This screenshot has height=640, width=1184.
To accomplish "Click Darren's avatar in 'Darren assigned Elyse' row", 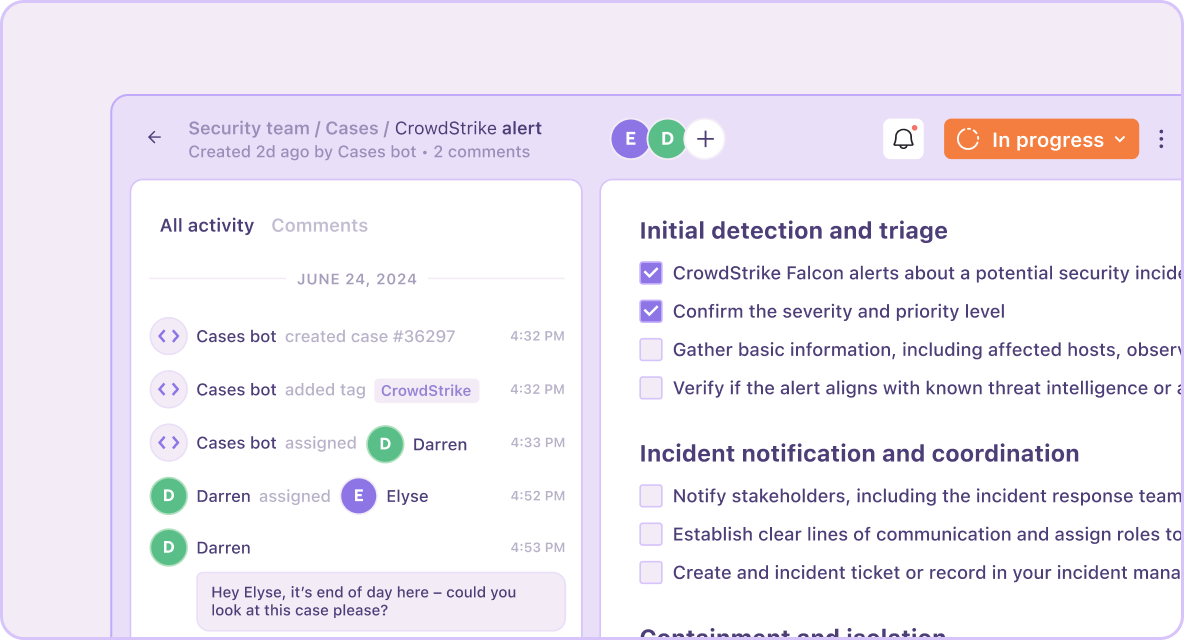I will pos(168,496).
